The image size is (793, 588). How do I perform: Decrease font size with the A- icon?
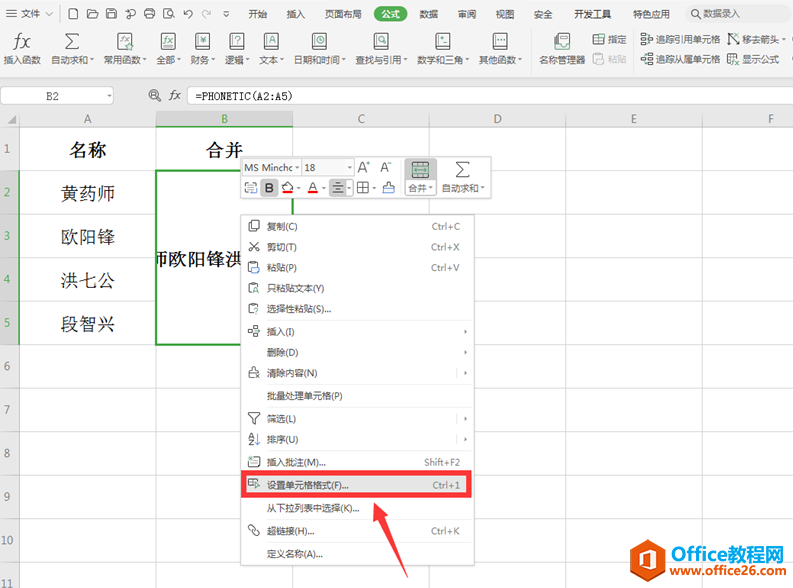point(386,167)
